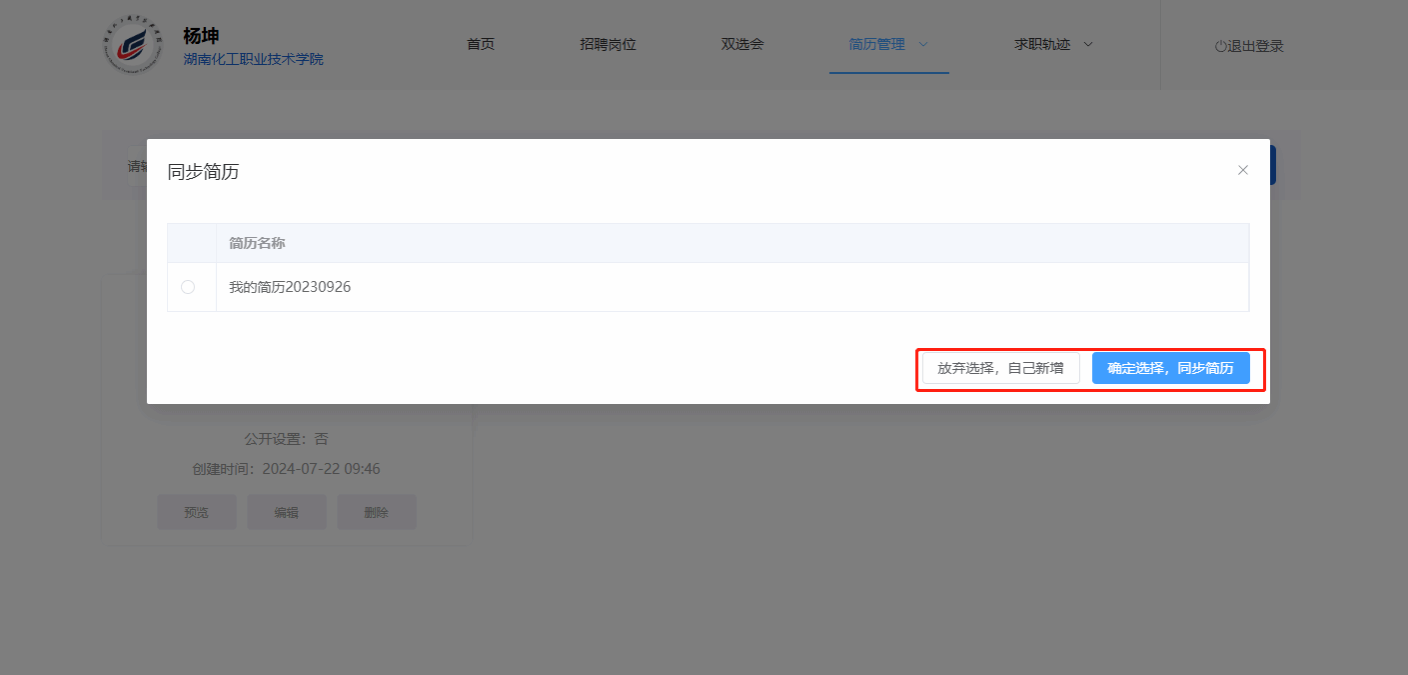The width and height of the screenshot is (1408, 675).
Task: Click the power icon beside 退出登录
Action: coord(1220,46)
